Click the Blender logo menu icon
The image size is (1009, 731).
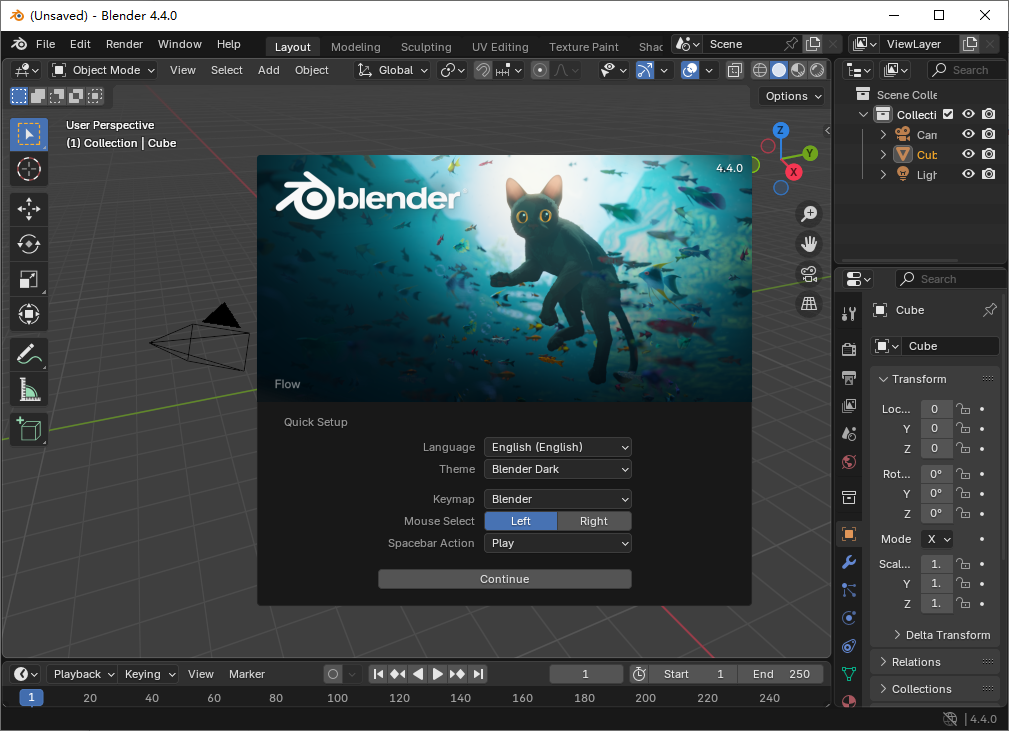(x=19, y=44)
